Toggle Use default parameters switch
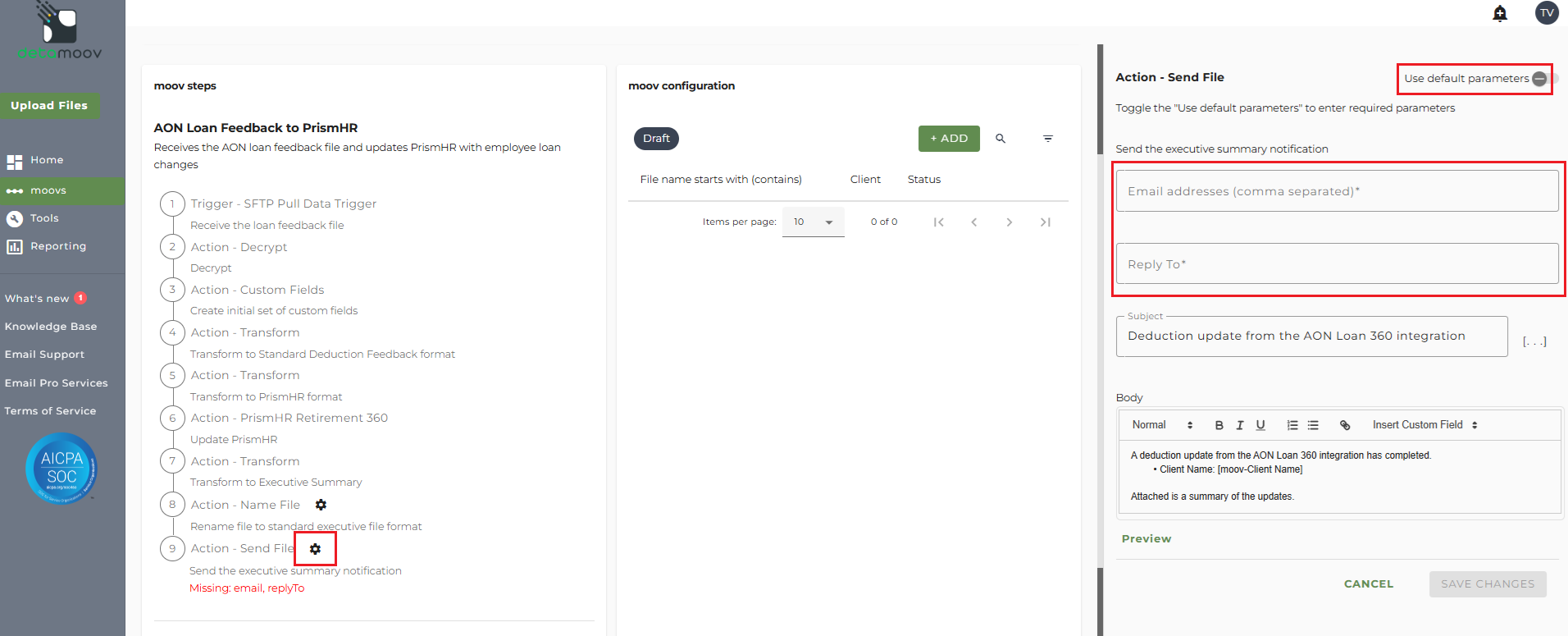The width and height of the screenshot is (1568, 636). (x=1545, y=79)
